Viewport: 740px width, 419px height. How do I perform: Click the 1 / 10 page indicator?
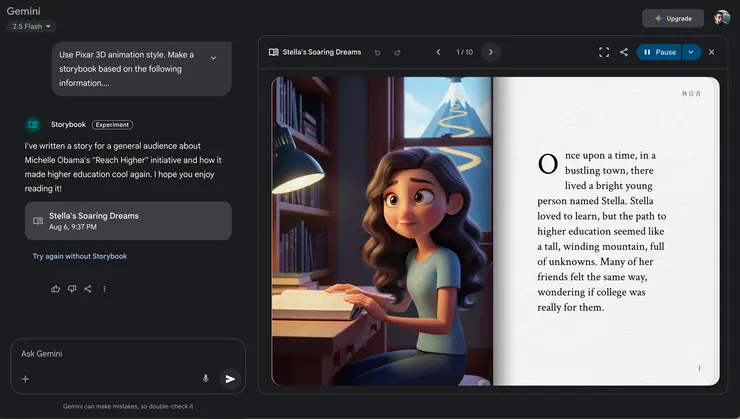(464, 52)
